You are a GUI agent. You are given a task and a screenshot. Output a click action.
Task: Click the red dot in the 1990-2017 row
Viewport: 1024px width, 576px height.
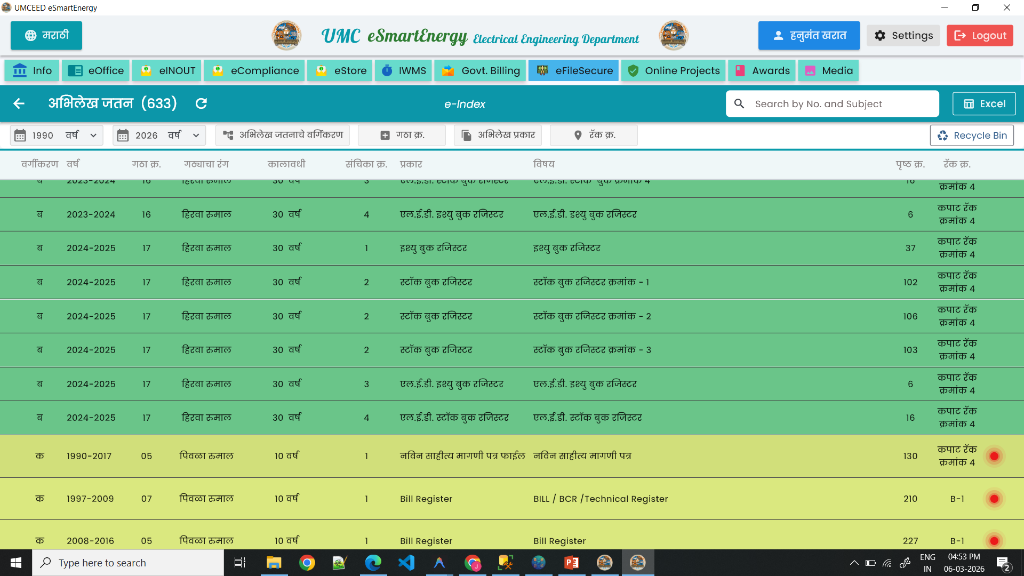994,456
